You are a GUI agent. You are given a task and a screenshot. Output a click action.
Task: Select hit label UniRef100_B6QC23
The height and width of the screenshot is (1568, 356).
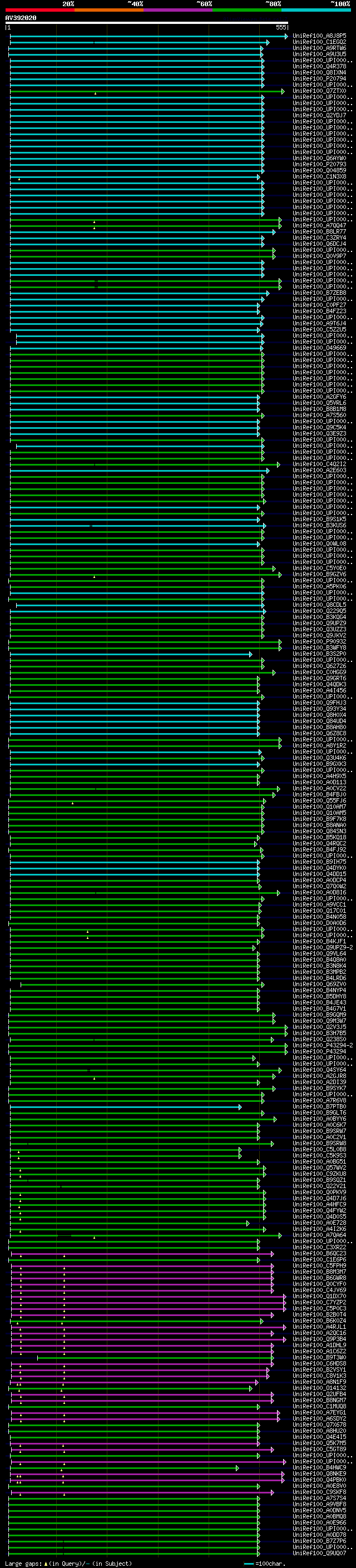[x=319, y=1253]
